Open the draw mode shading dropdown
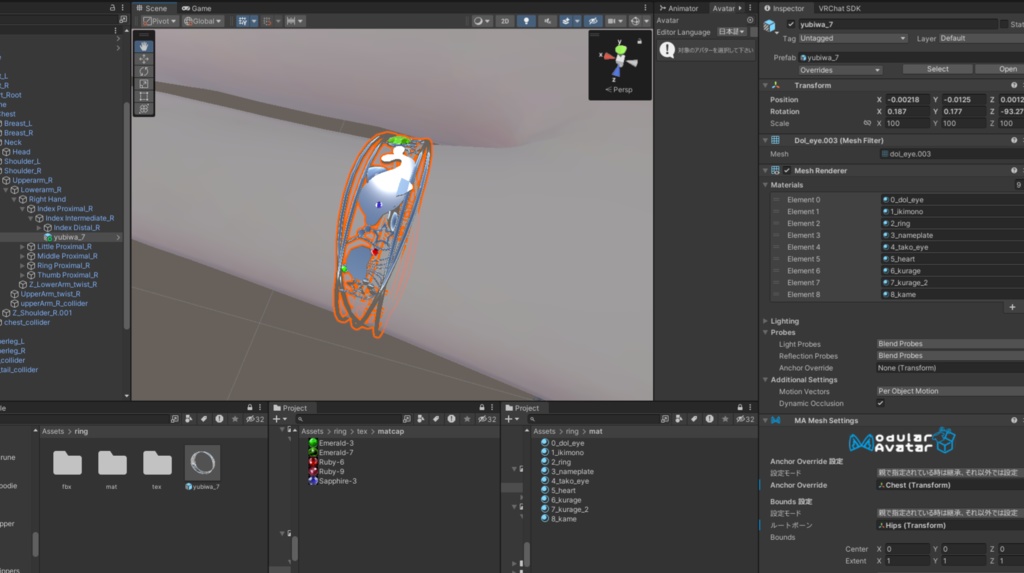1024x573 pixels. [x=481, y=21]
